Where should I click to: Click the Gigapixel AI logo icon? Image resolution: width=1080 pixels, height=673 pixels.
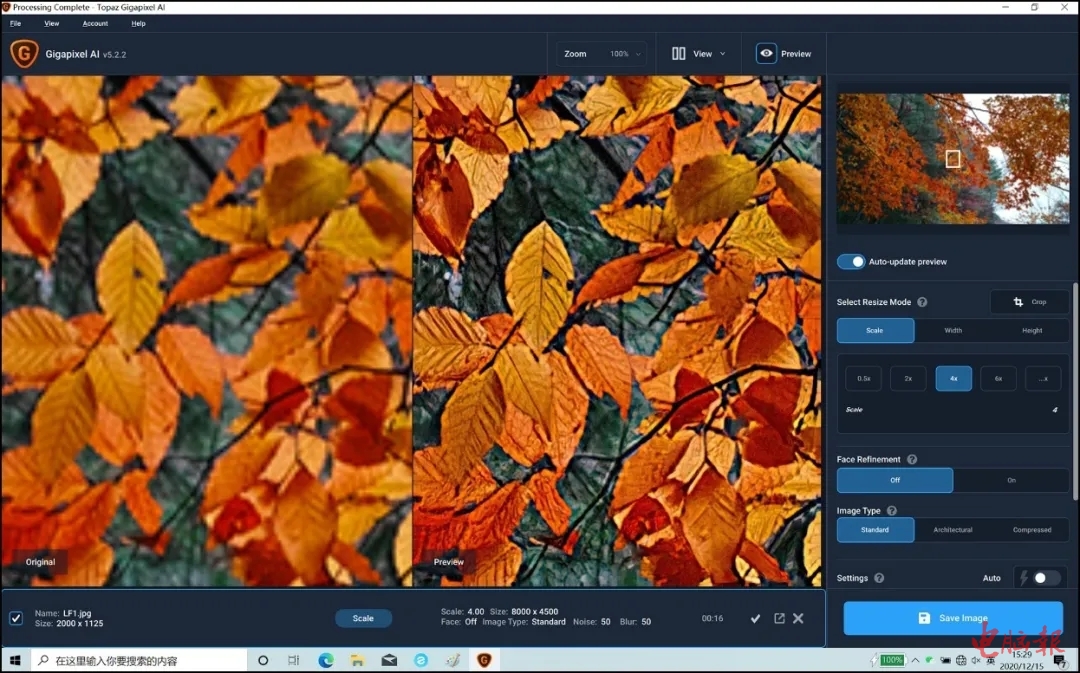[24, 54]
